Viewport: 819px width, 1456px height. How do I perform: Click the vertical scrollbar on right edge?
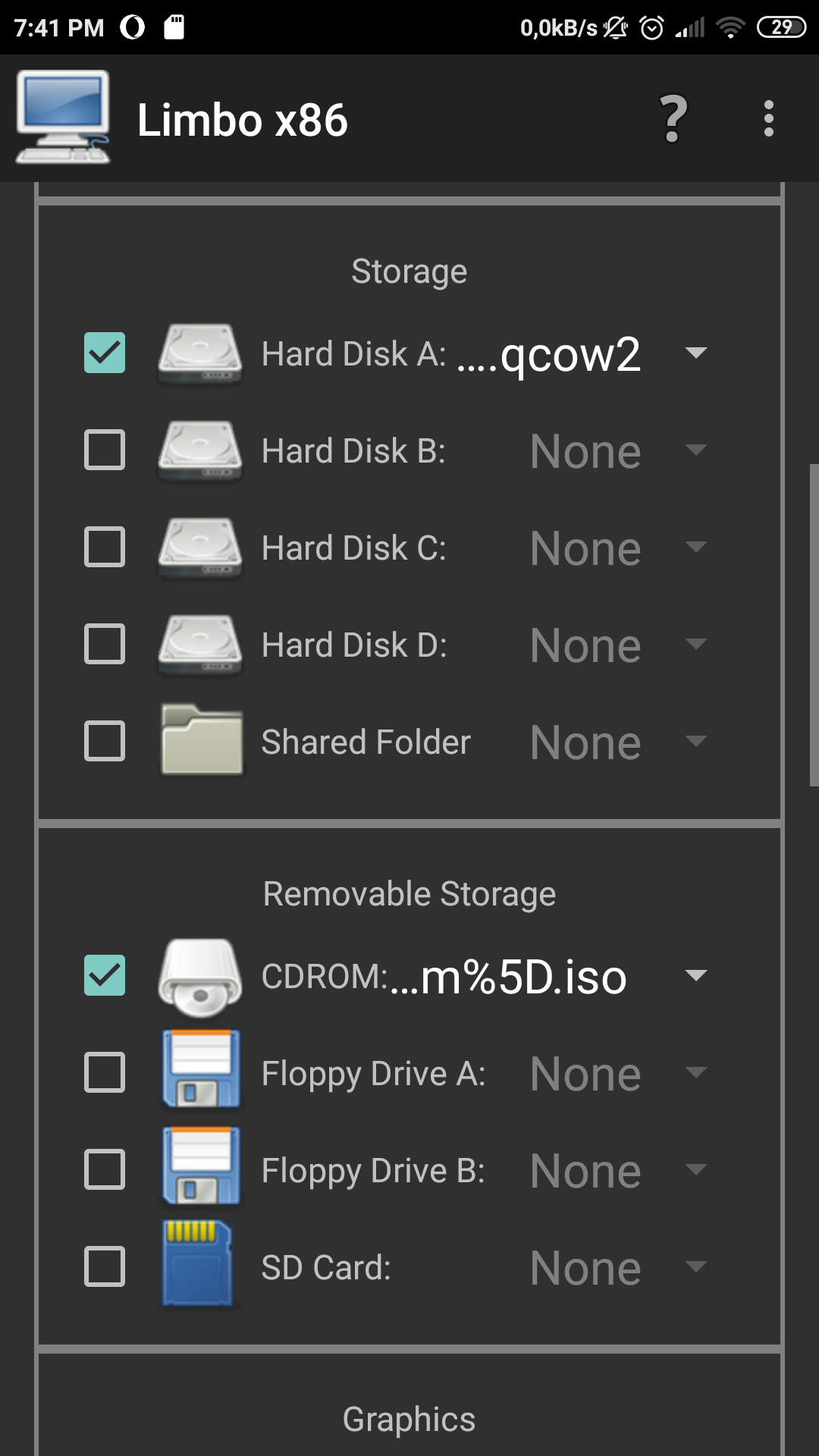pos(814,626)
